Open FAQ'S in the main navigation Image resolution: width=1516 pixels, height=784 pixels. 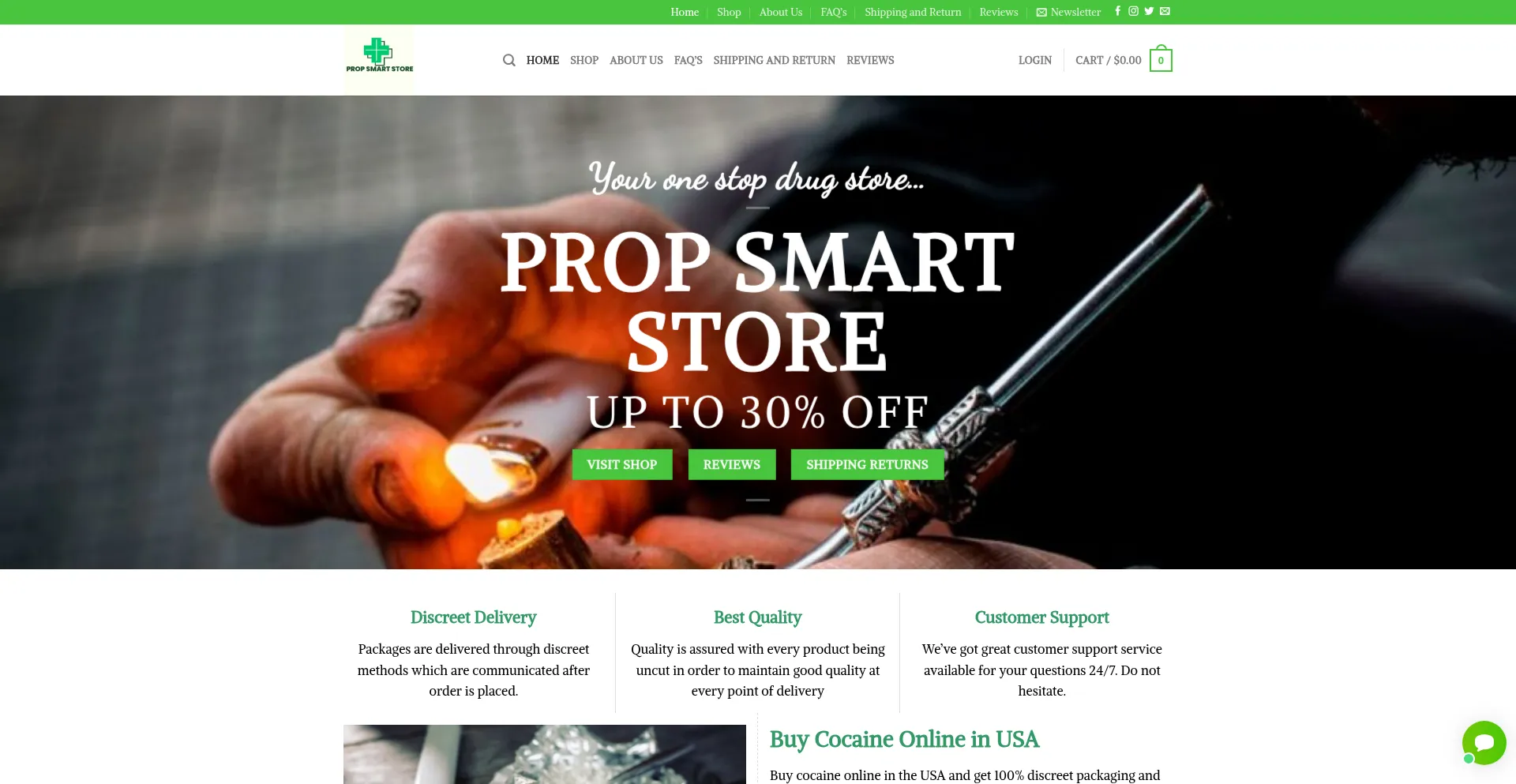point(689,60)
